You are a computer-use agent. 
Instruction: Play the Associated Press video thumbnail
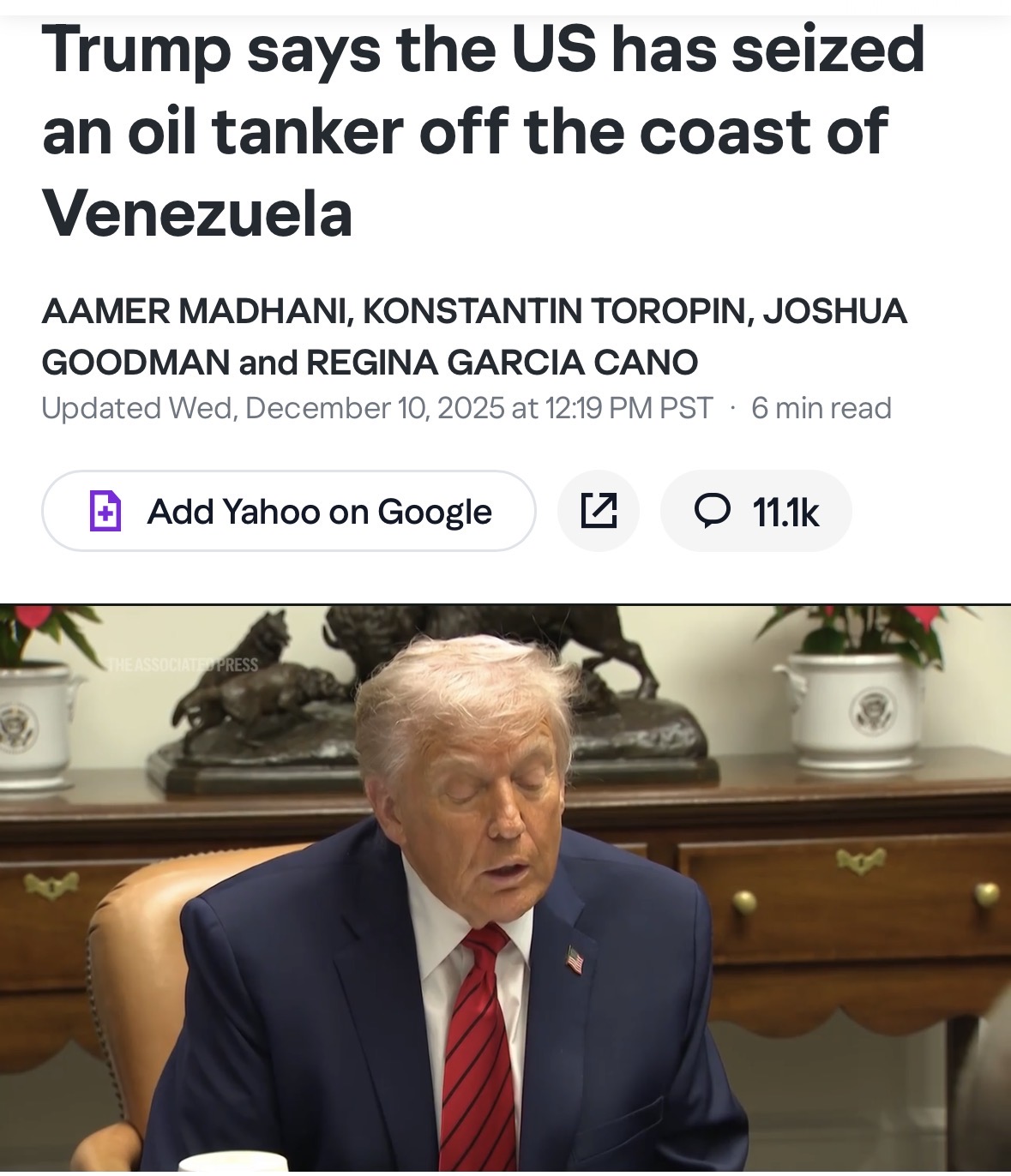(x=505, y=888)
